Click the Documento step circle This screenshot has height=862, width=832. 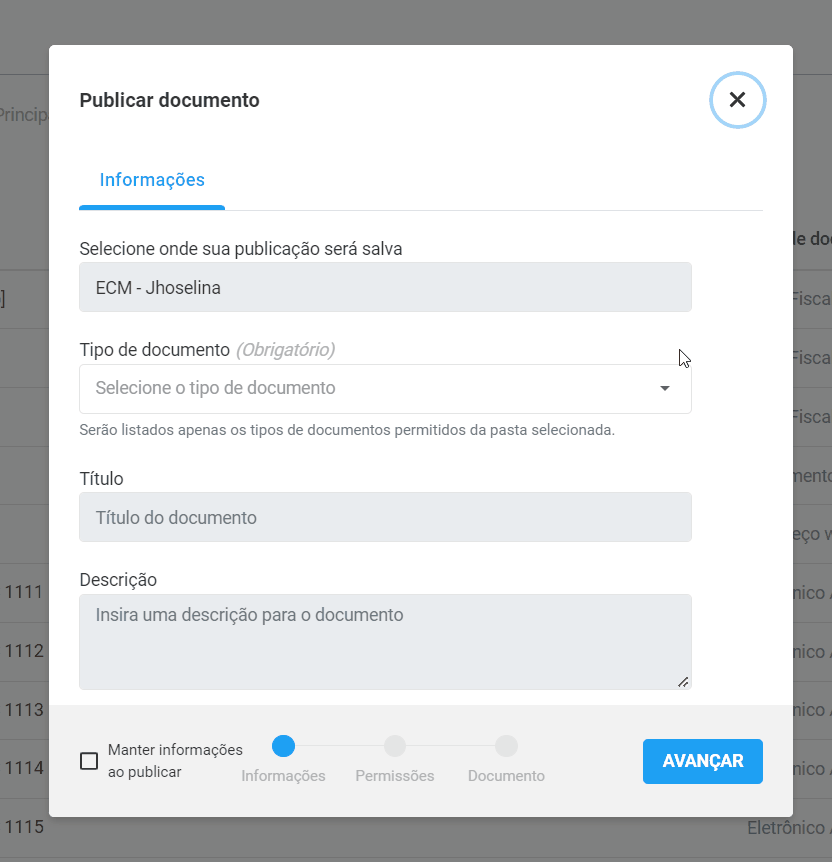[506, 746]
